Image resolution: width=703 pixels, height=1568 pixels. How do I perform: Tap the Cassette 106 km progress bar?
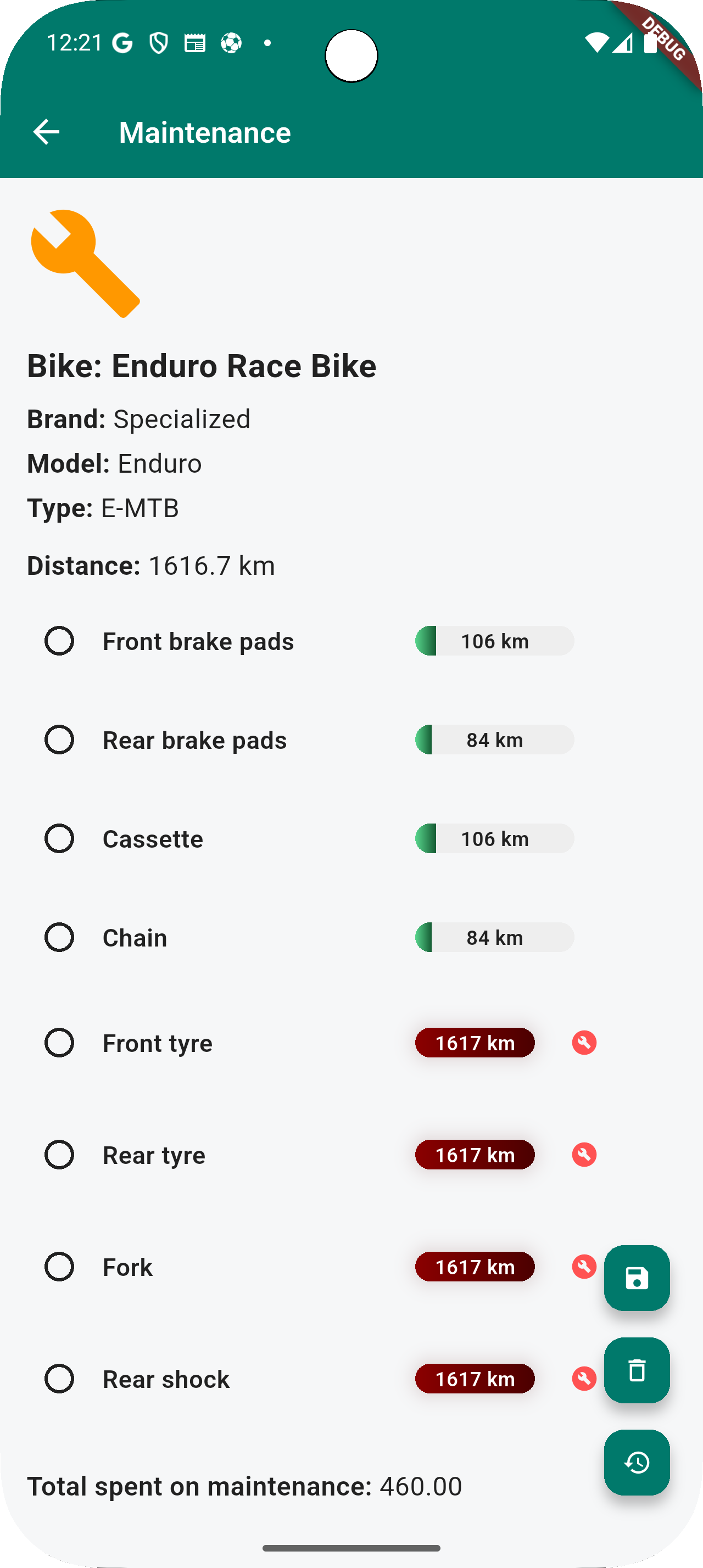(494, 839)
